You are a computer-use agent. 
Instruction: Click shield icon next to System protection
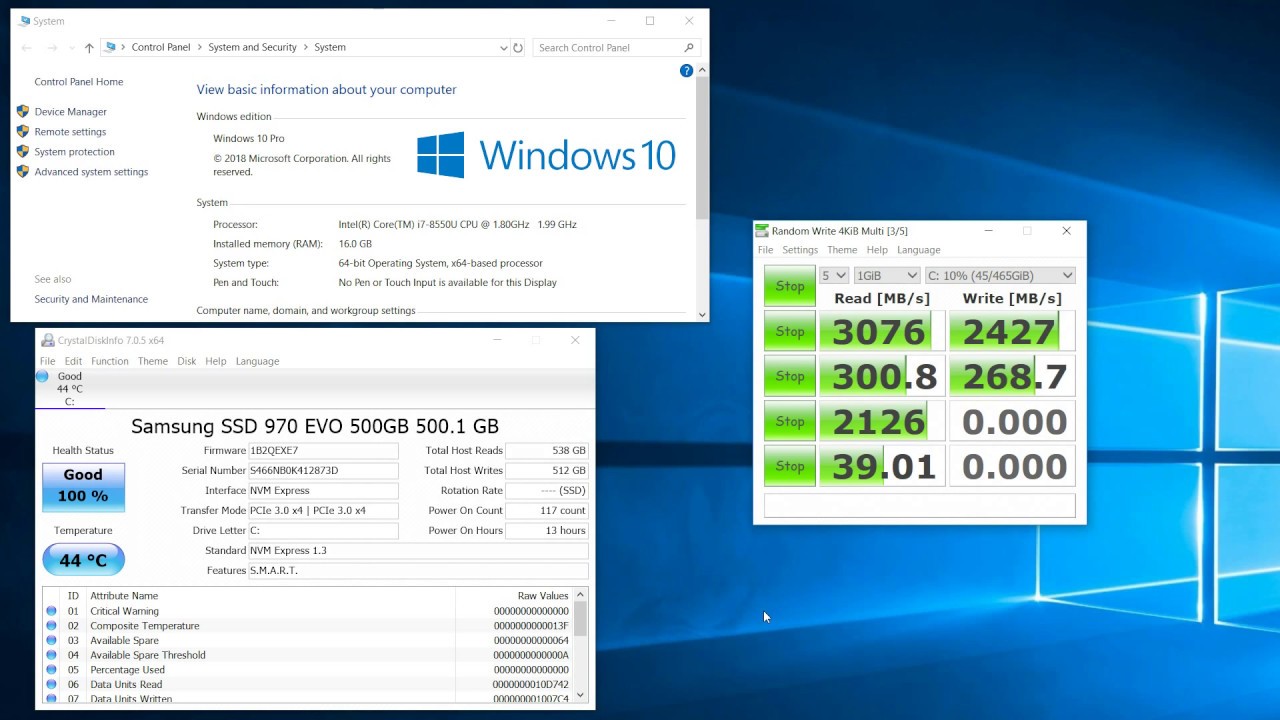pyautogui.click(x=23, y=151)
